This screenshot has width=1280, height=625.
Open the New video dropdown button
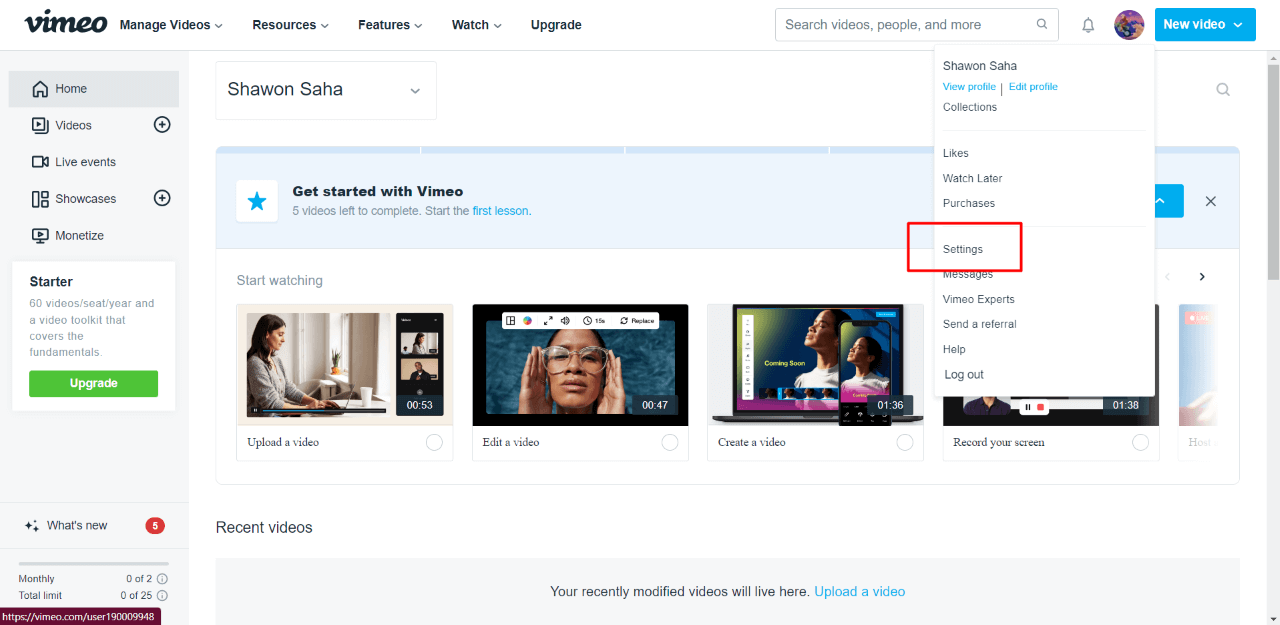tap(1205, 25)
